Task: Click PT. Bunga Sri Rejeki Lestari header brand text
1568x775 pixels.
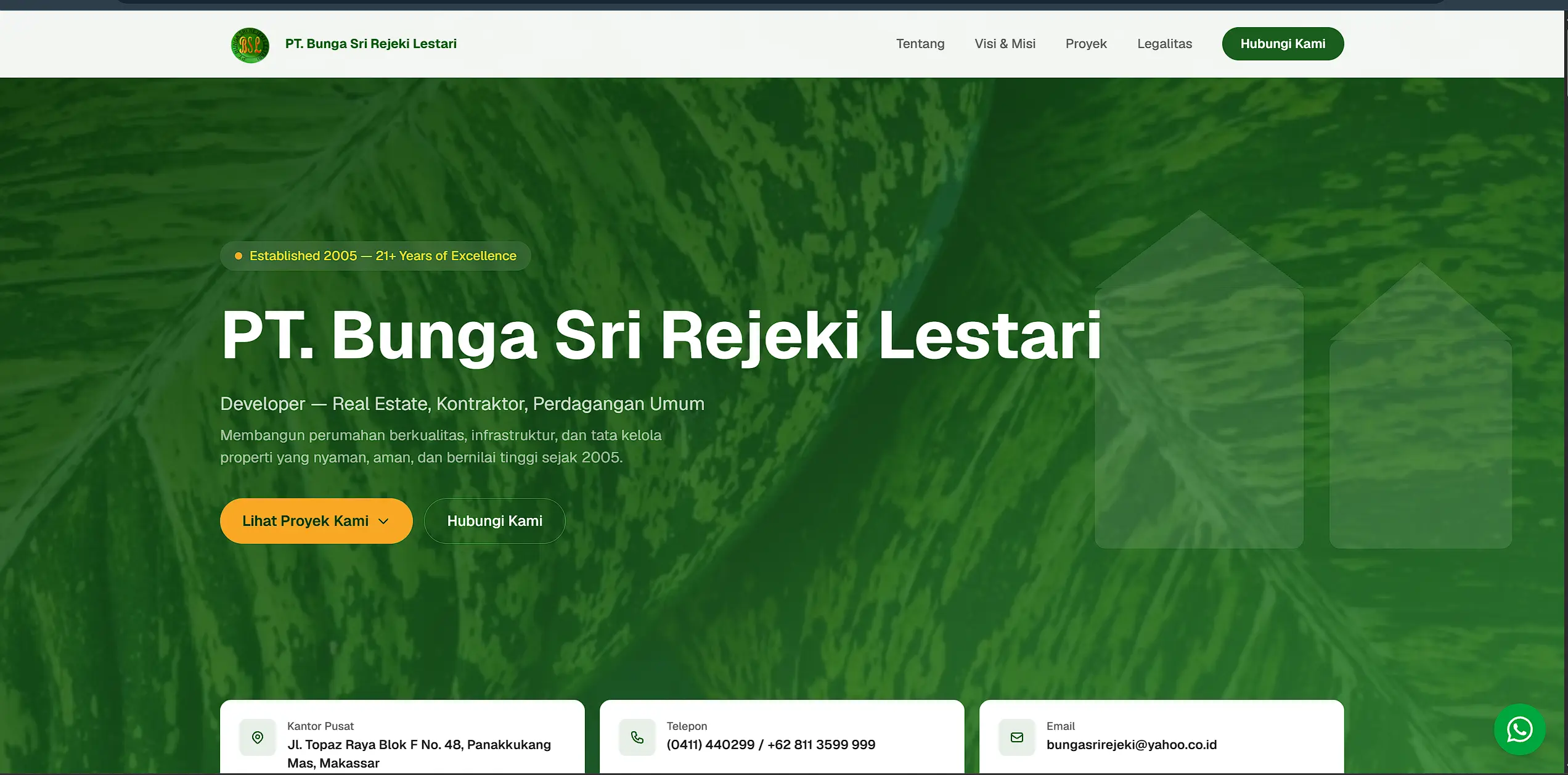Action: (x=371, y=44)
